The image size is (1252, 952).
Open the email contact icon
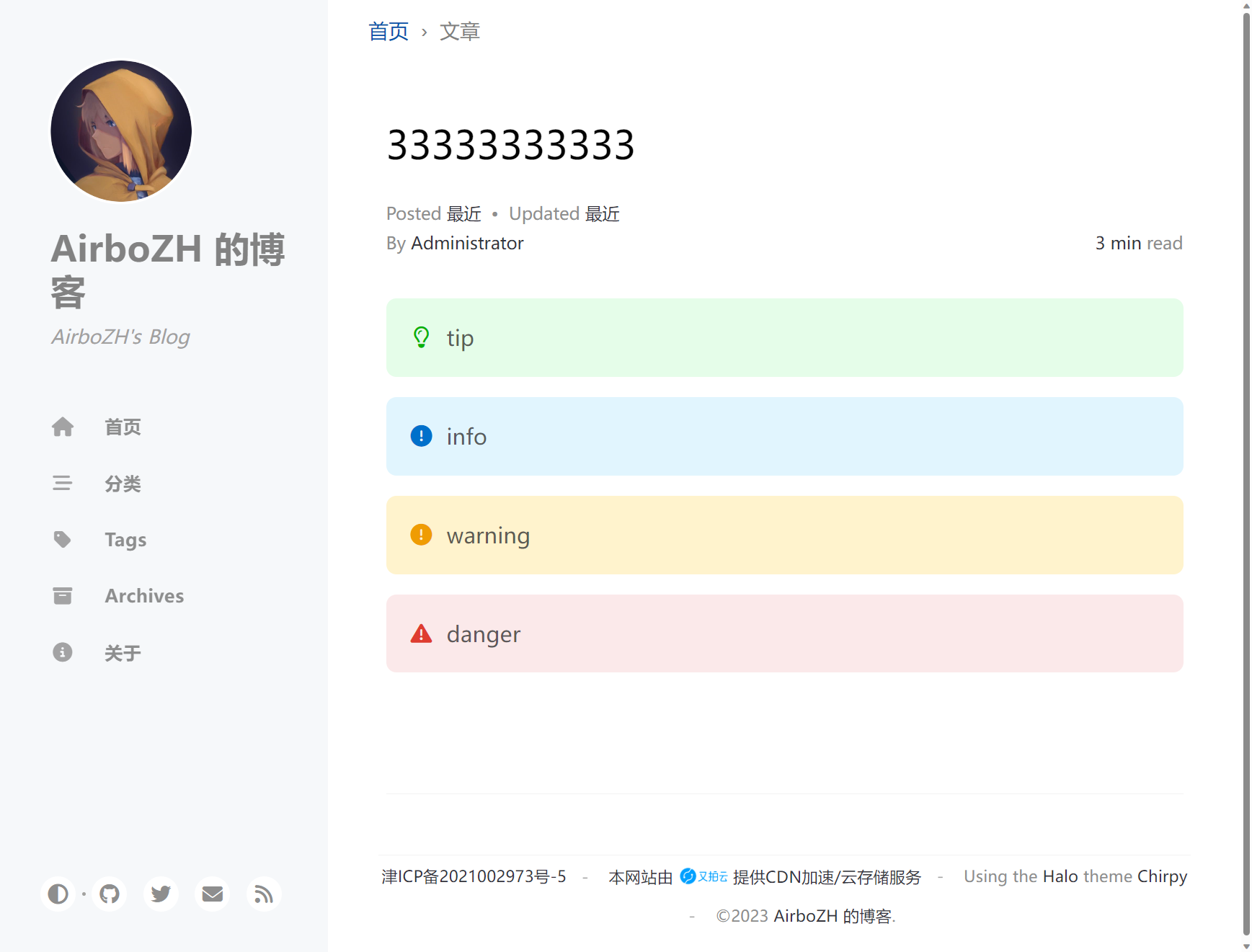tap(211, 894)
